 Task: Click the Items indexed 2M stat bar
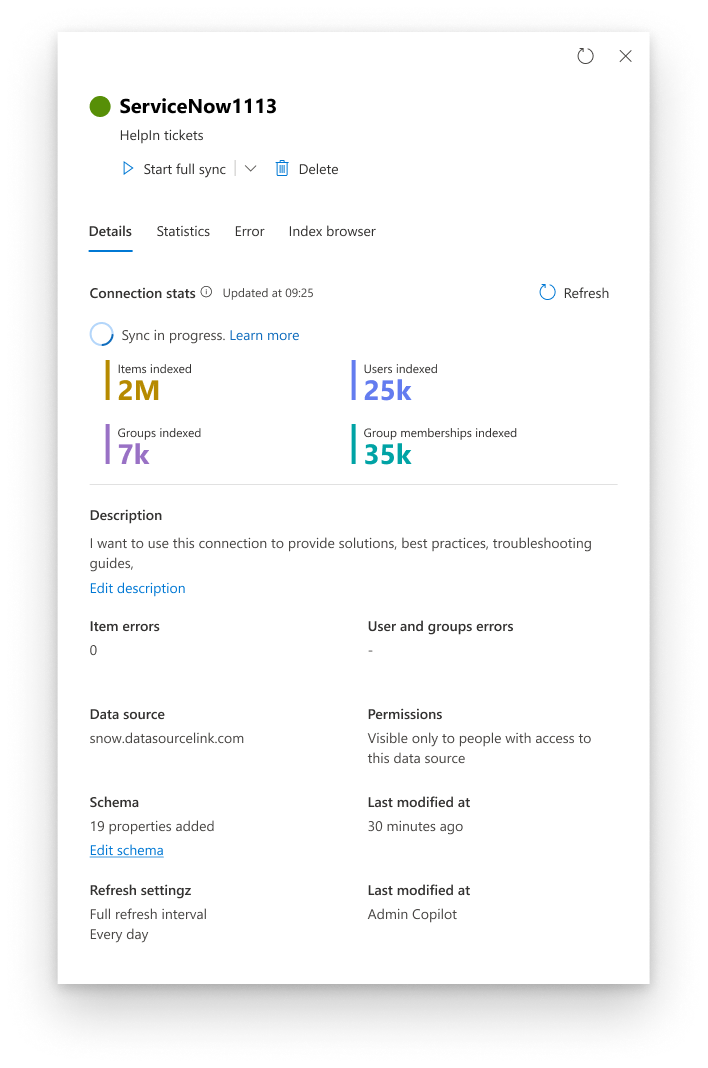pos(109,380)
